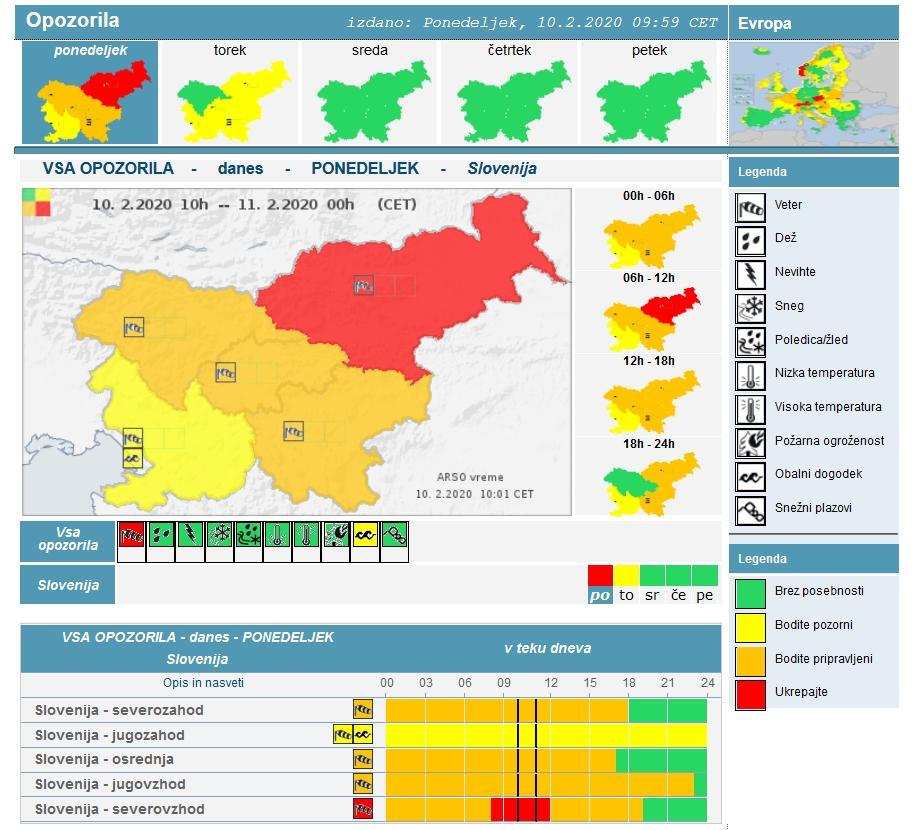Select the rain warning filter icon

pyautogui.click(x=161, y=535)
